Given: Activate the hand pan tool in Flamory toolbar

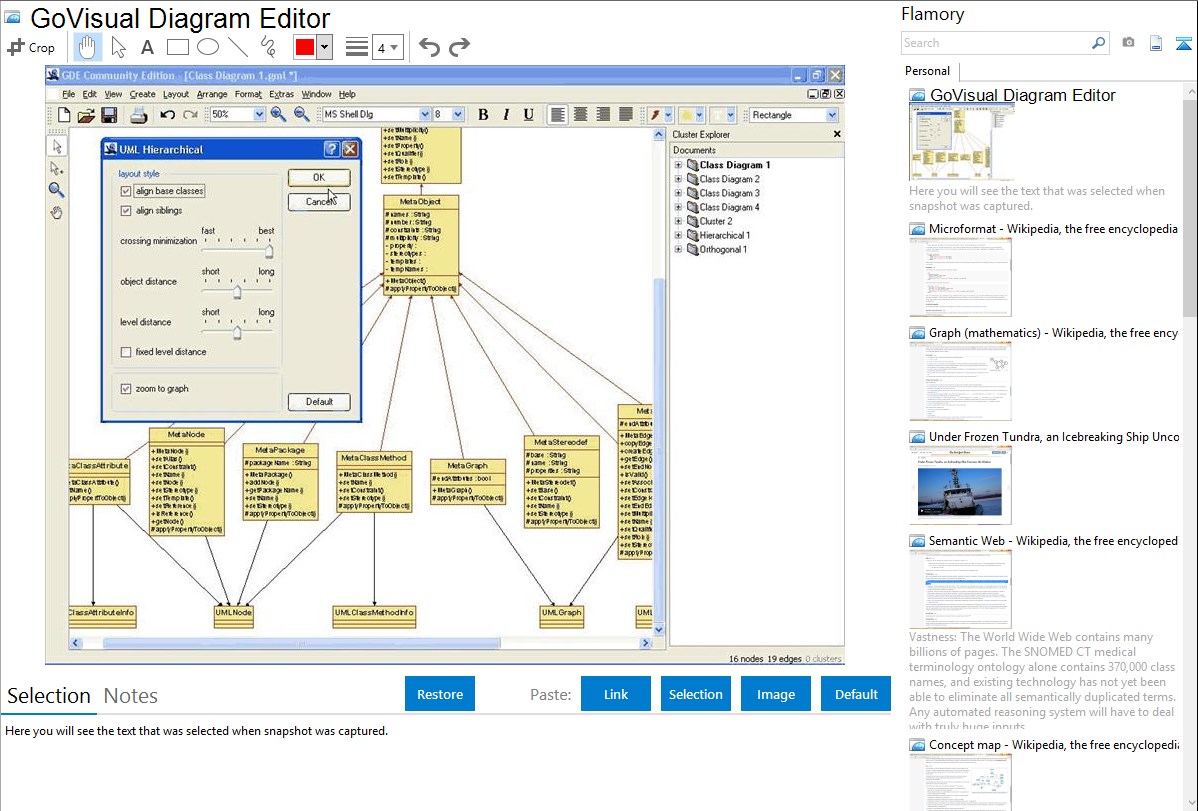Looking at the screenshot, I should tap(87, 47).
